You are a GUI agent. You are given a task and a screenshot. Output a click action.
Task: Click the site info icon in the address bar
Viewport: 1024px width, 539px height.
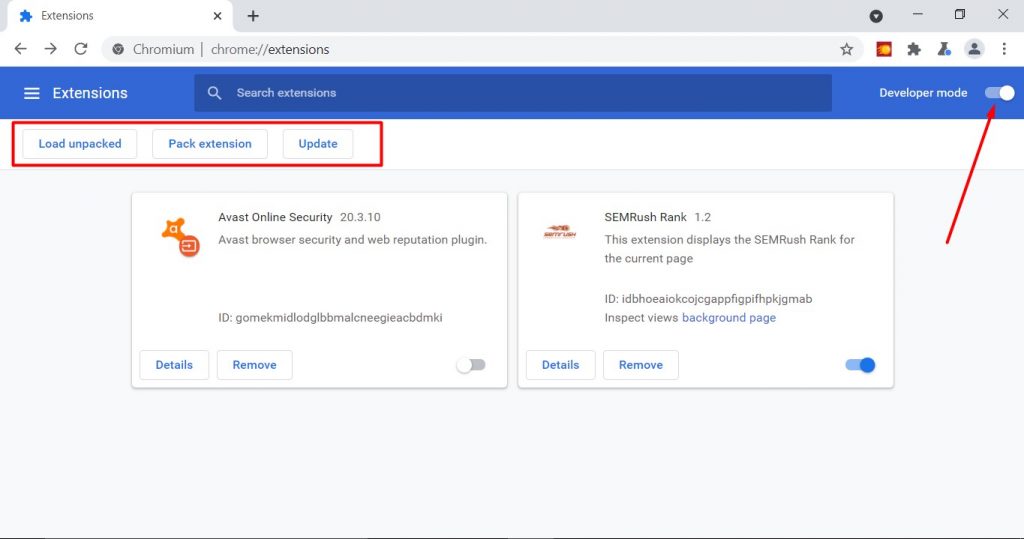[x=118, y=49]
